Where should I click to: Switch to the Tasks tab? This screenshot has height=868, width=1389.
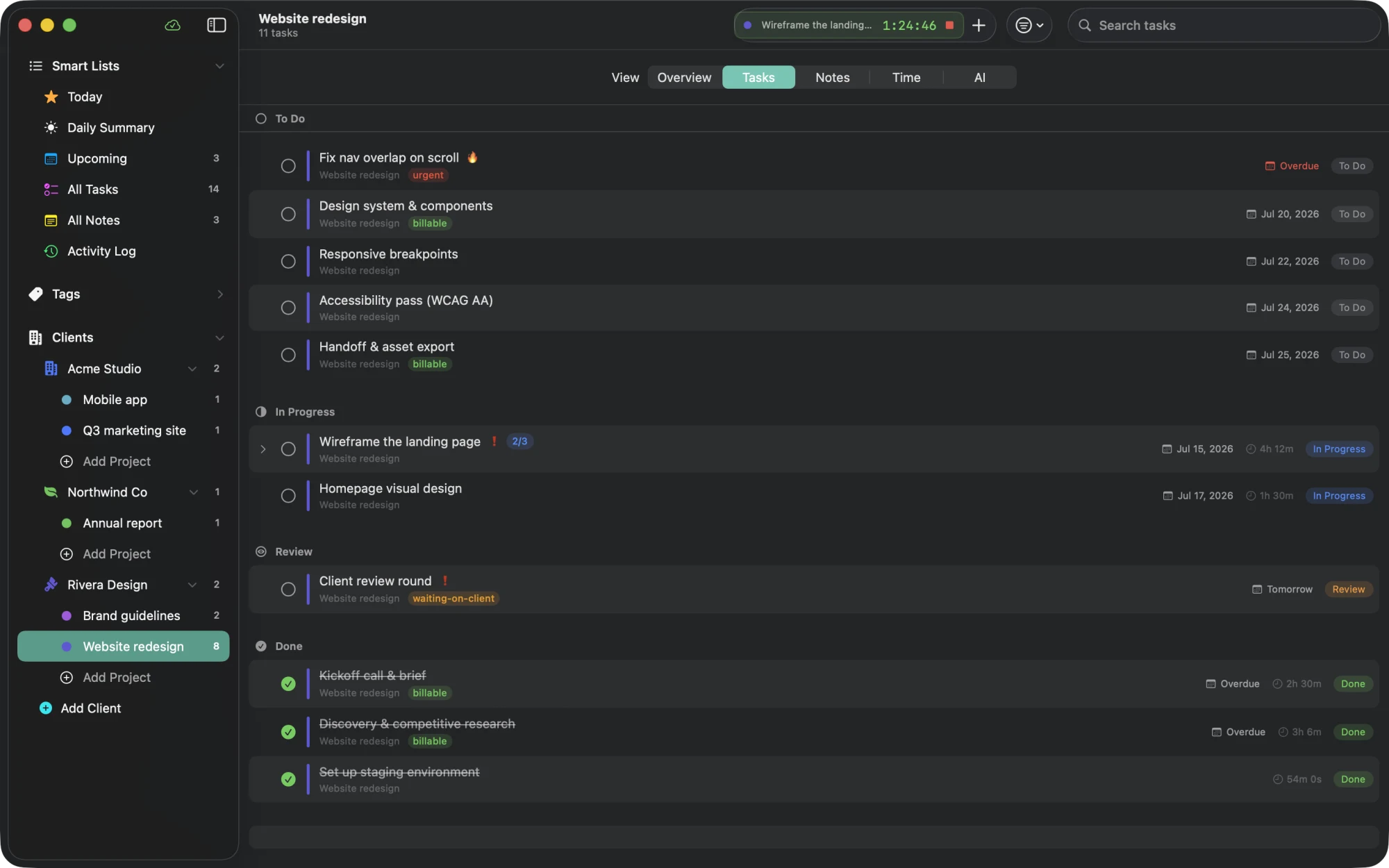[x=758, y=77]
